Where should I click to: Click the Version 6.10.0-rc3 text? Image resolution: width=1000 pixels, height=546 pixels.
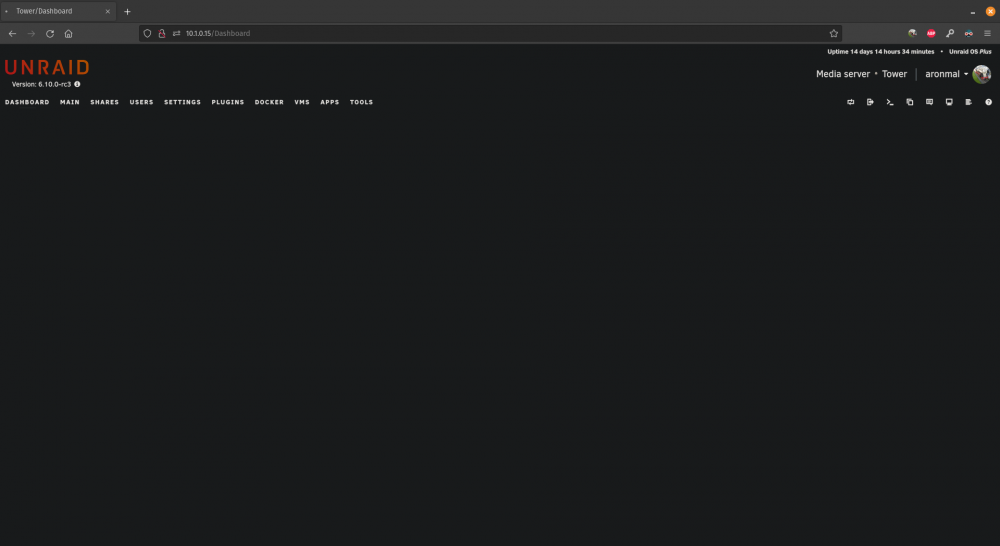(x=41, y=84)
